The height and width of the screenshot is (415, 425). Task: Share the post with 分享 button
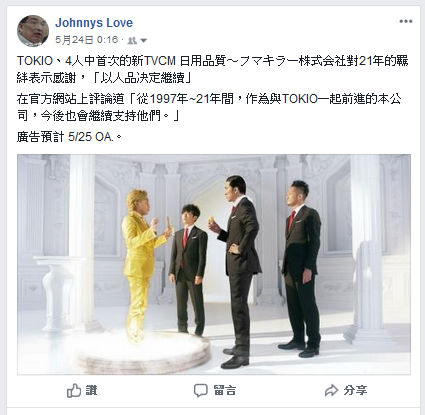(346, 390)
